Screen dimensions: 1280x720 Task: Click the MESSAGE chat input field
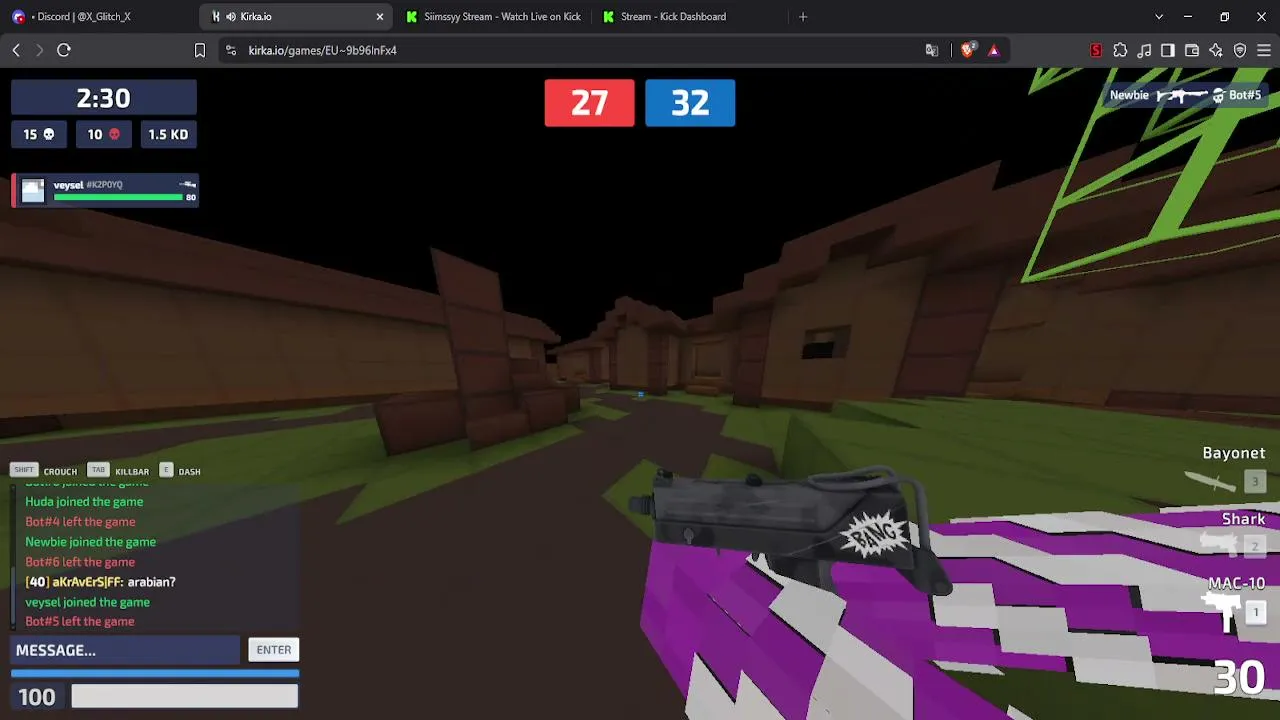click(125, 650)
